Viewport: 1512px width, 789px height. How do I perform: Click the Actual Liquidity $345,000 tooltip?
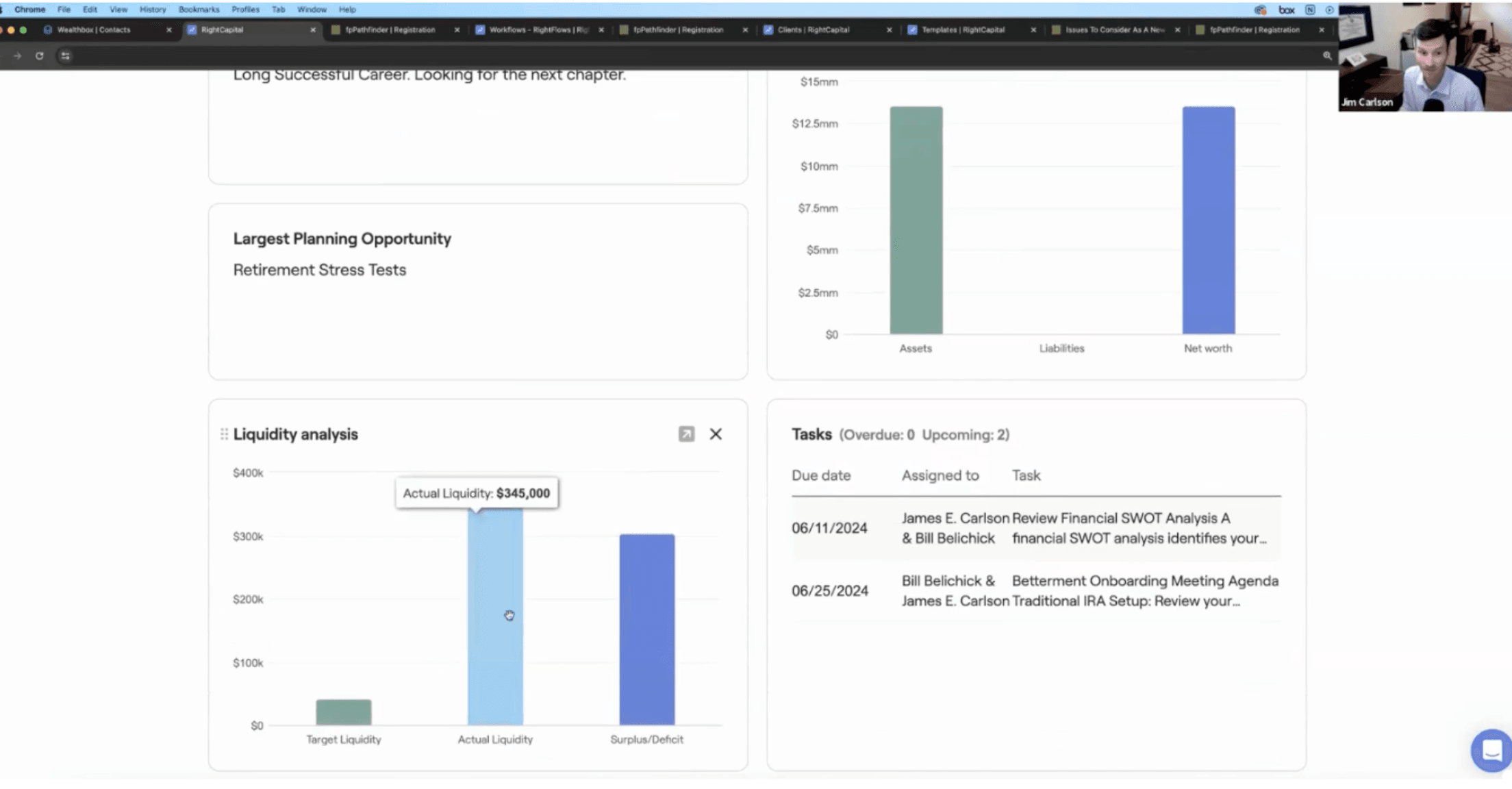[x=477, y=493]
